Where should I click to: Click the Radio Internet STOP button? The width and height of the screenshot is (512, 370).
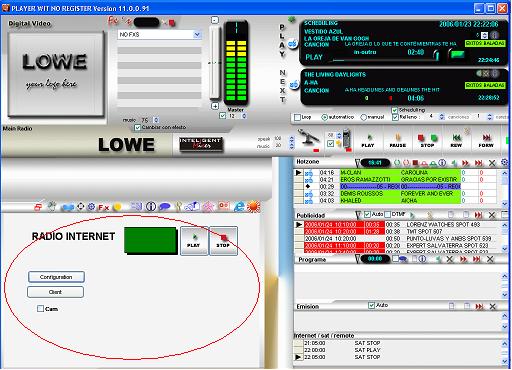223,241
